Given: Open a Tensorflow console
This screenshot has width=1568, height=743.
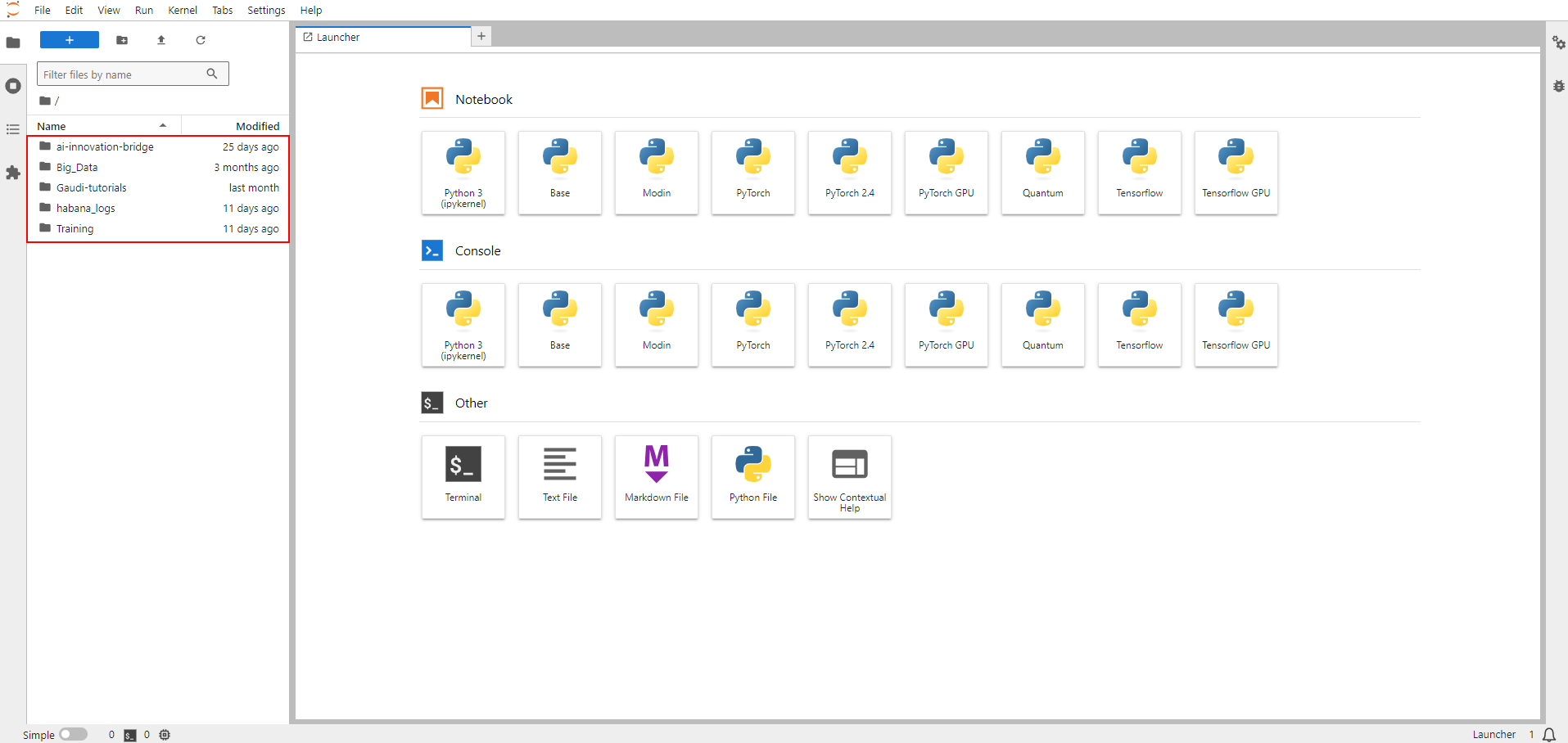Looking at the screenshot, I should tap(1140, 325).
